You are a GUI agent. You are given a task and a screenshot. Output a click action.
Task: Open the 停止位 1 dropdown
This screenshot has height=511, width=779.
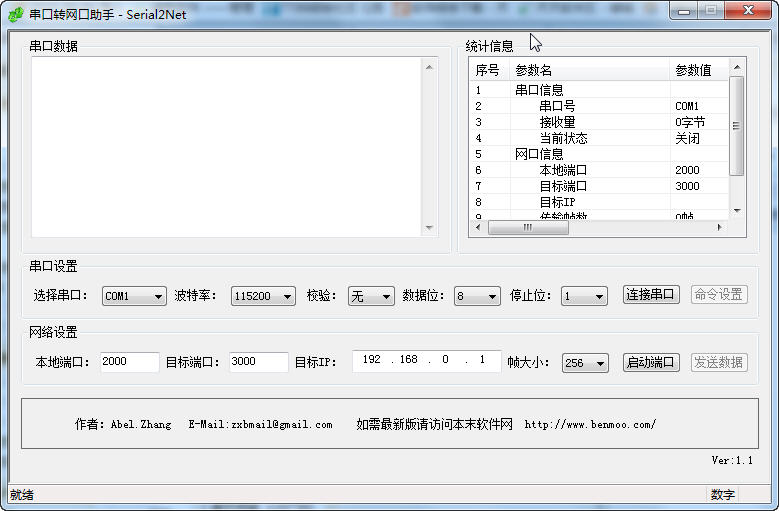tap(584, 296)
